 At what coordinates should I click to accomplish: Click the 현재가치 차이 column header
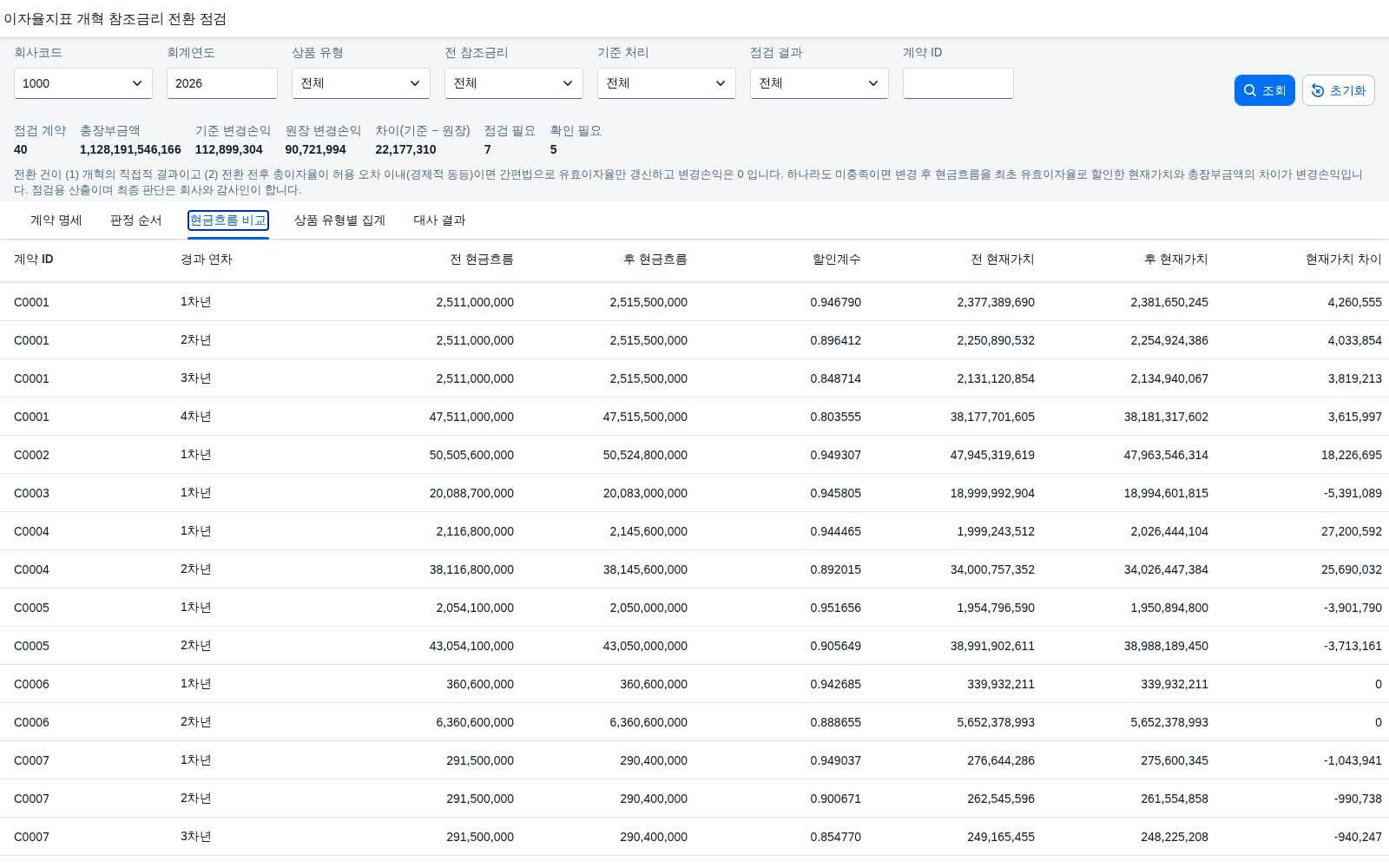point(1344,260)
